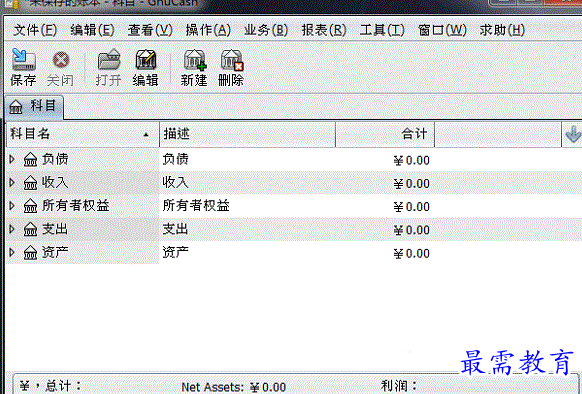The image size is (582, 394).
Task: Click the ¥0.00 total for 支出
Action: coord(412,230)
